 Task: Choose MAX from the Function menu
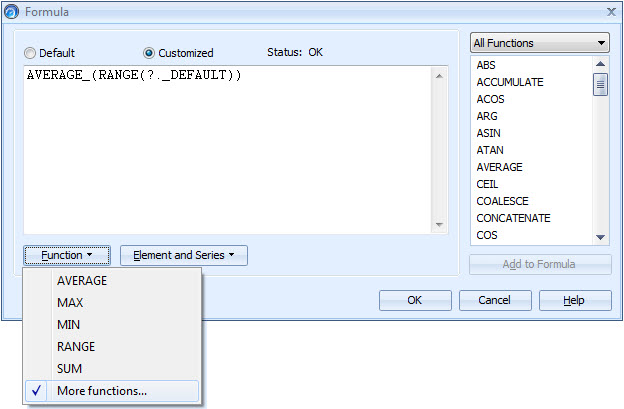70,303
